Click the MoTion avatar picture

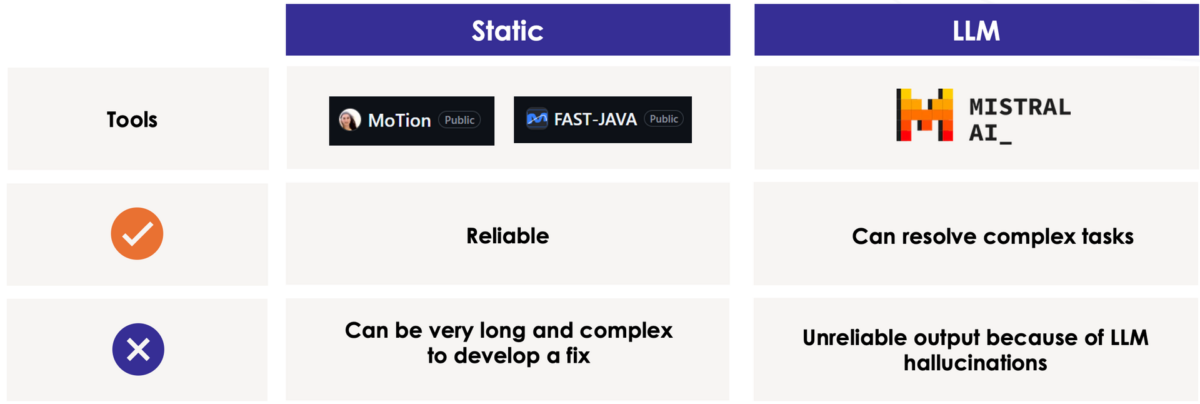click(x=350, y=120)
